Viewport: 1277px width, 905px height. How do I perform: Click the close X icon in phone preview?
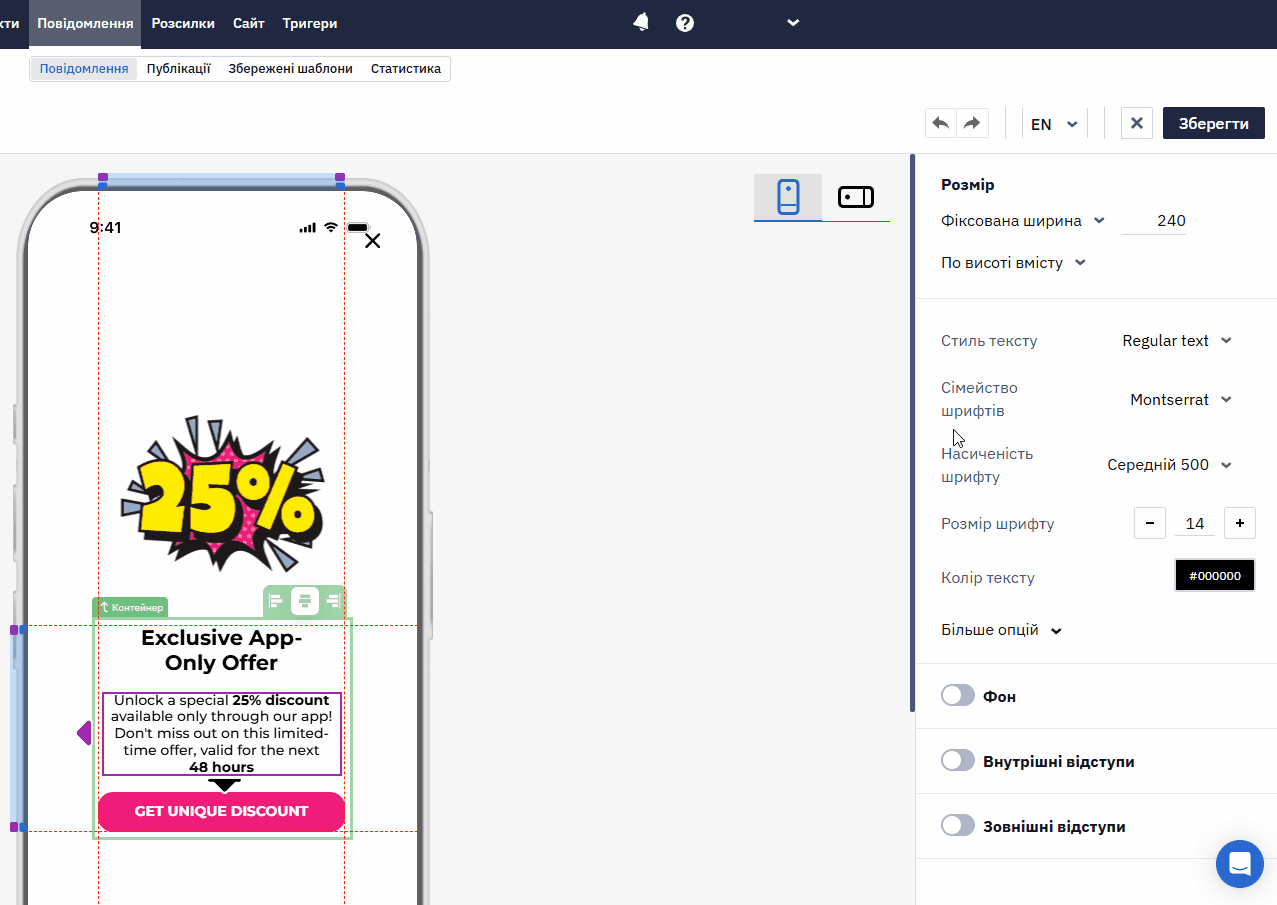[x=373, y=241]
